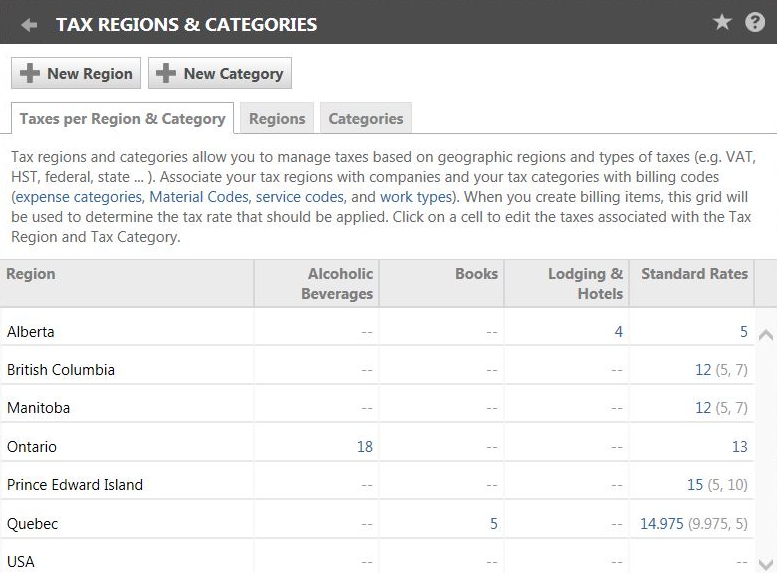Click the scroll up arrow of grid
This screenshot has height=573, width=777.
tap(766, 335)
